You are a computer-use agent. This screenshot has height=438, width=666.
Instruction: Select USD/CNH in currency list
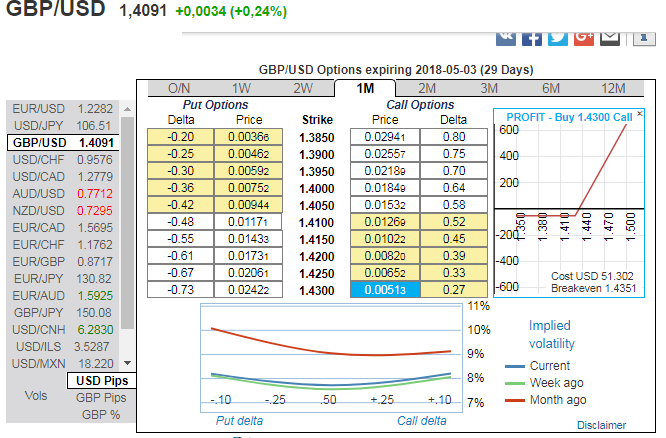coord(63,330)
